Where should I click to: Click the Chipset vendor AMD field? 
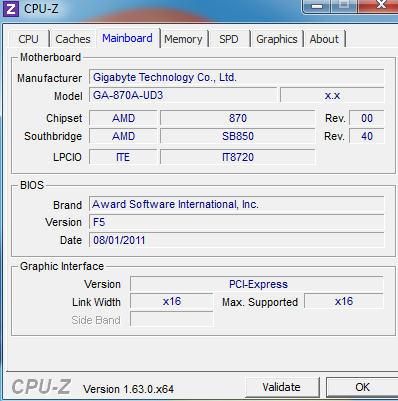[x=123, y=118]
